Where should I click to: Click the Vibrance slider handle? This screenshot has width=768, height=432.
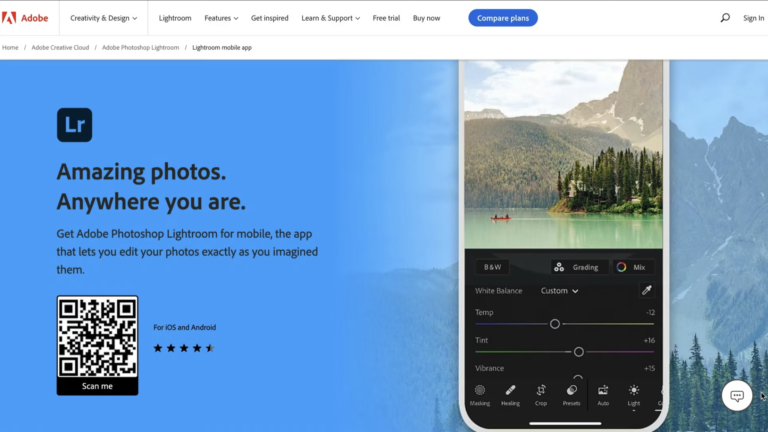click(x=578, y=378)
